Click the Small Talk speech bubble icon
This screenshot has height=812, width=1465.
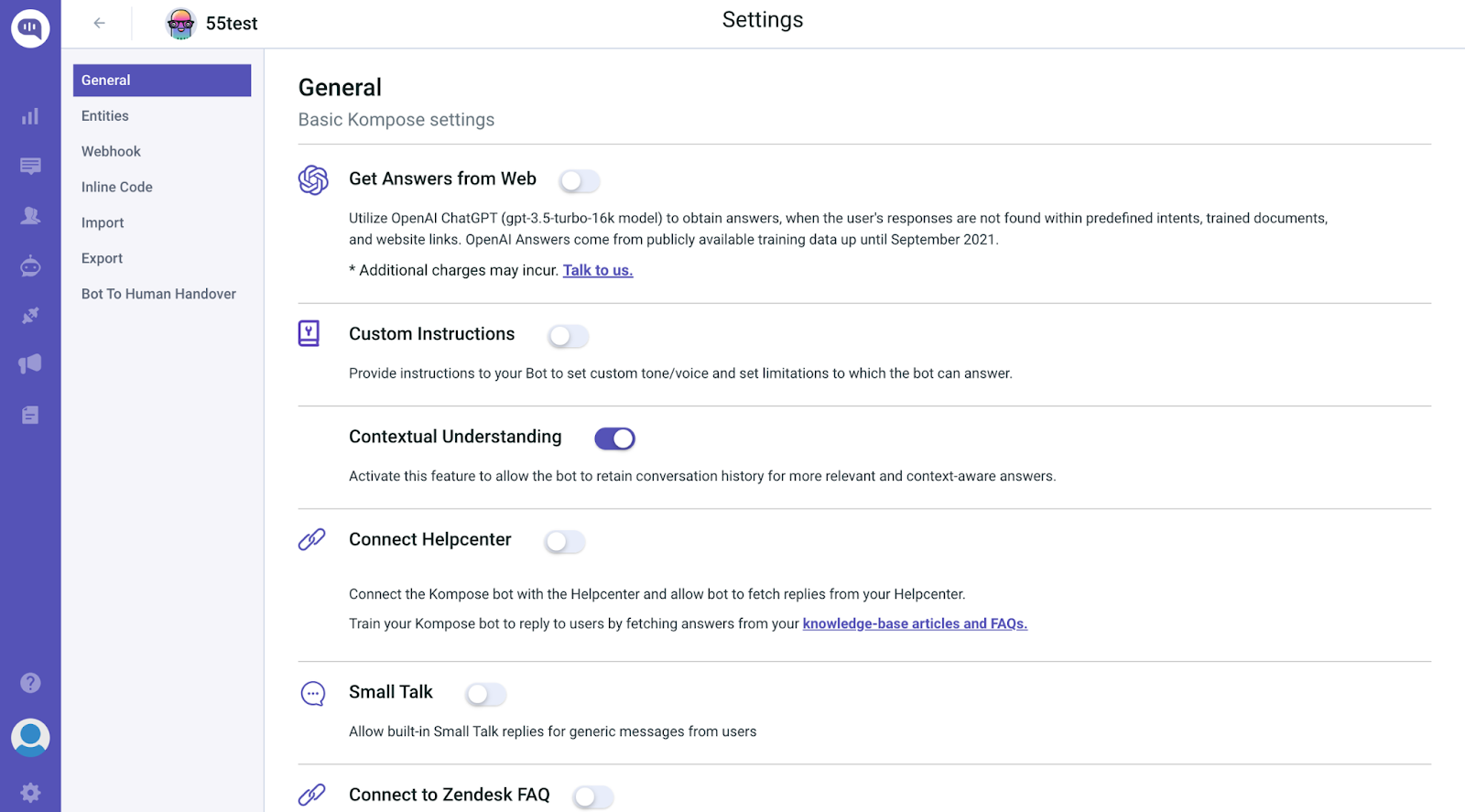tap(313, 693)
